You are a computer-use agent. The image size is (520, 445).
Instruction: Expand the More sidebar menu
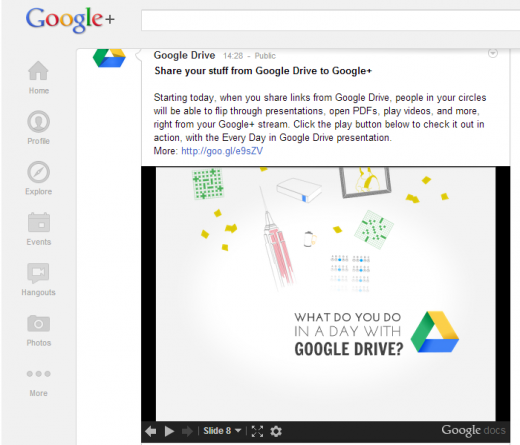click(x=39, y=383)
